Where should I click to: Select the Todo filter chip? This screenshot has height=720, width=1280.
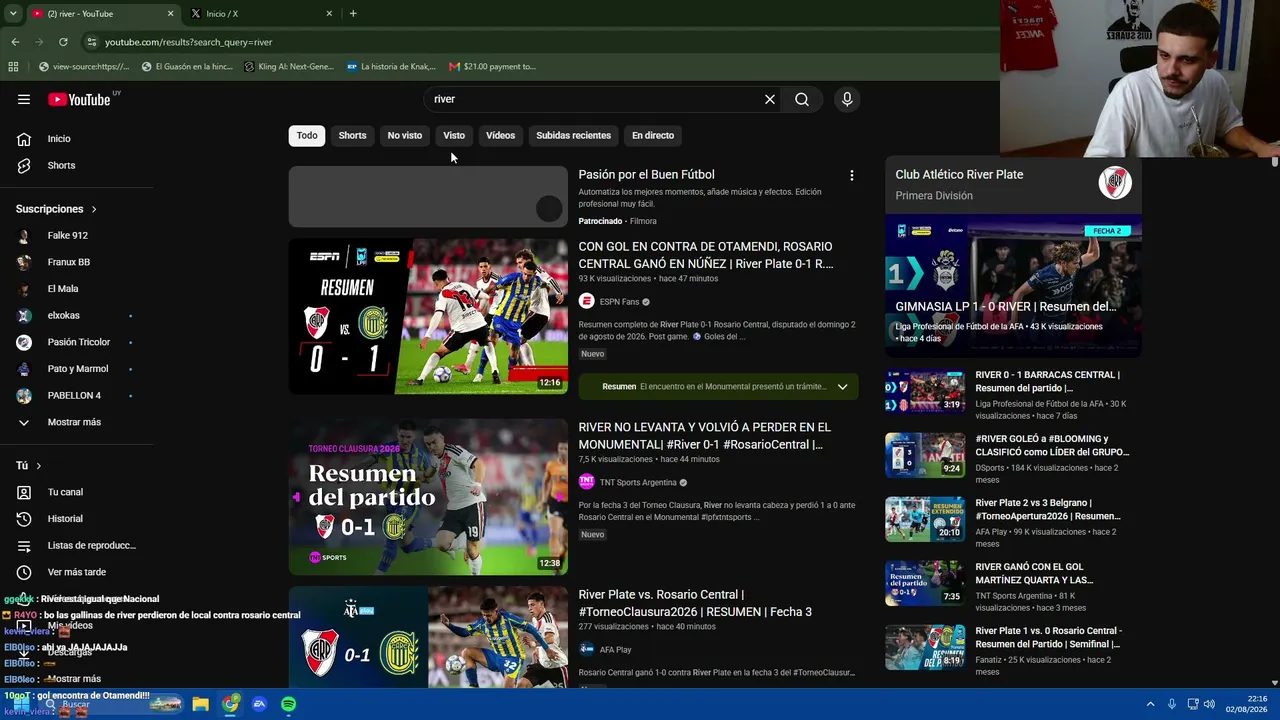pos(307,136)
